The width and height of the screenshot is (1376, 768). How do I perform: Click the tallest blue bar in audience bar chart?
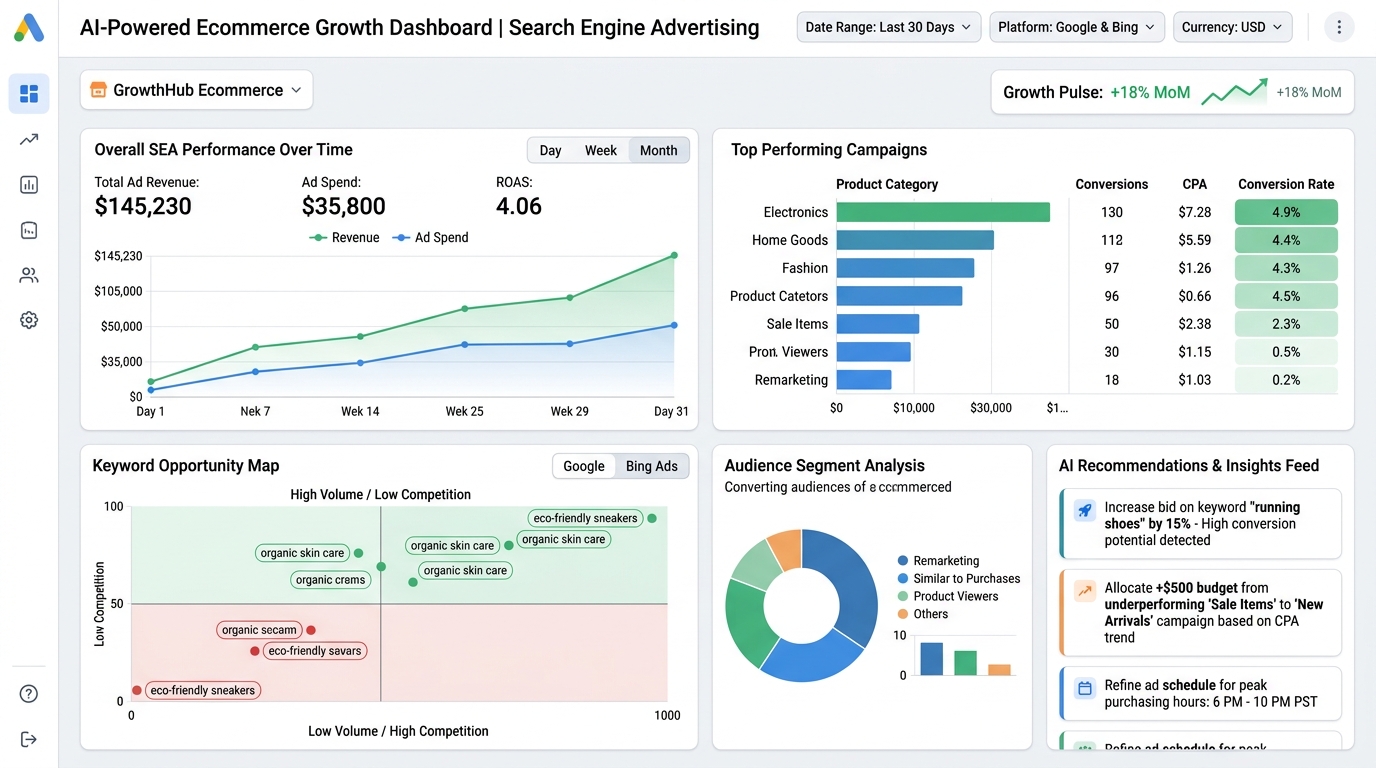[x=931, y=659]
